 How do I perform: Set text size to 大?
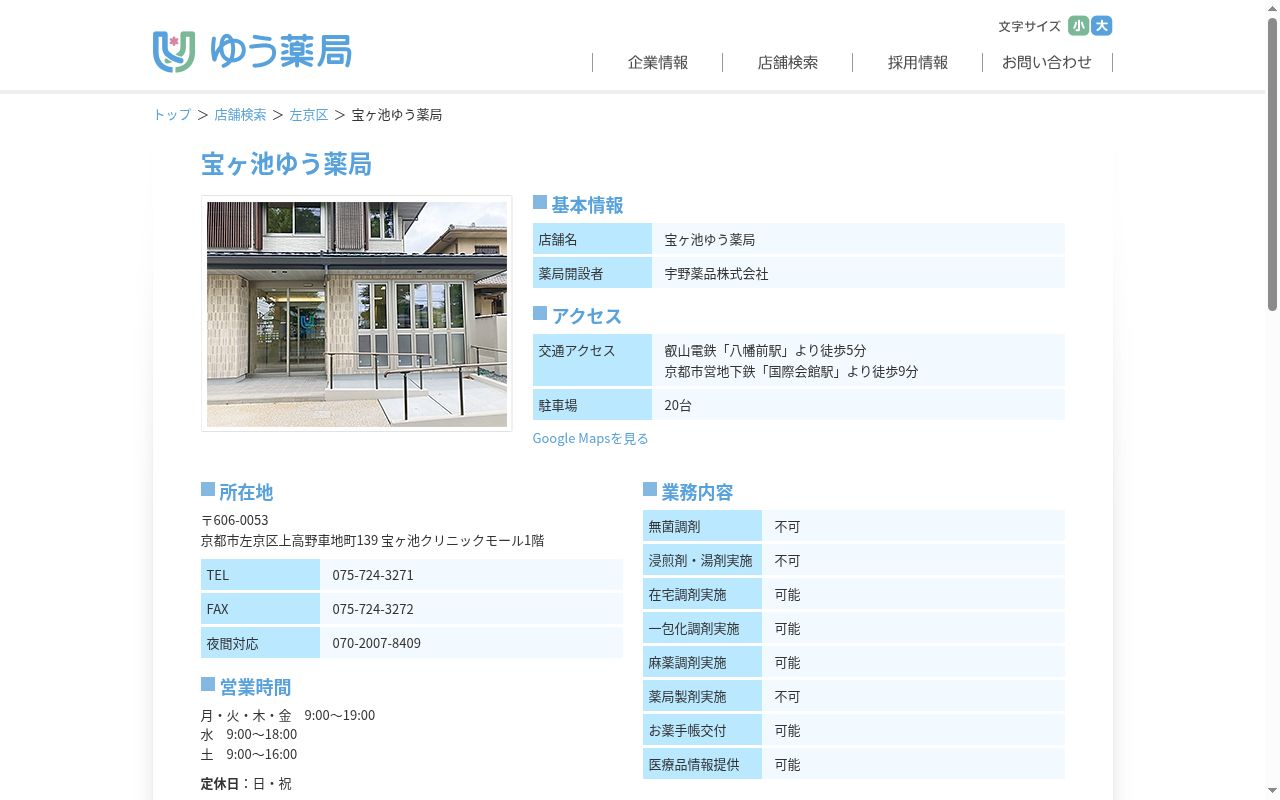[x=1102, y=26]
